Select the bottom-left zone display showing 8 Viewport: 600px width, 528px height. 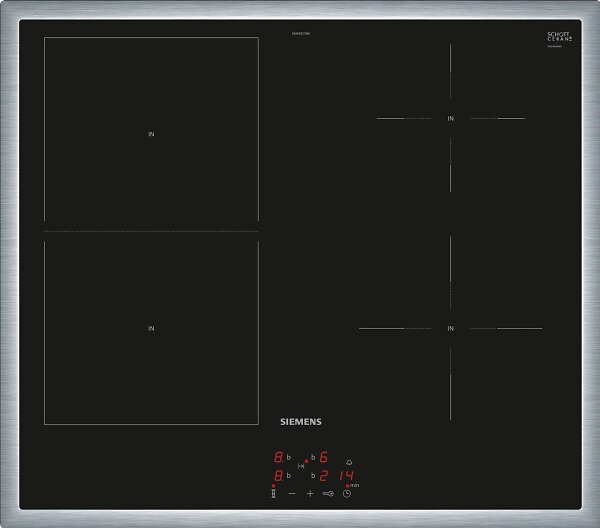tap(279, 476)
